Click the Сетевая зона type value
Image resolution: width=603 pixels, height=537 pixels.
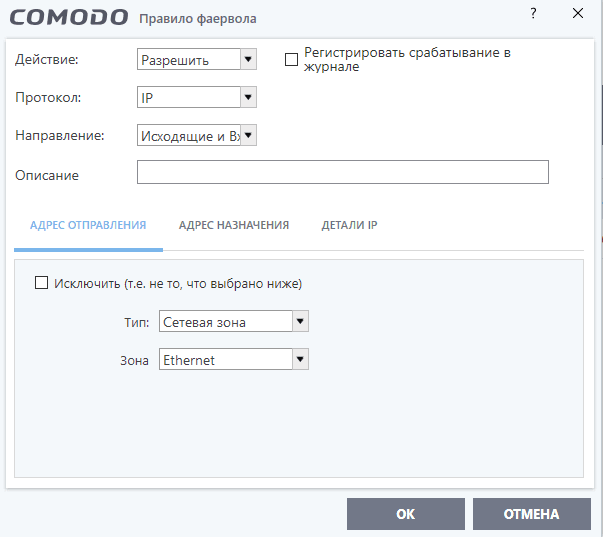point(224,321)
